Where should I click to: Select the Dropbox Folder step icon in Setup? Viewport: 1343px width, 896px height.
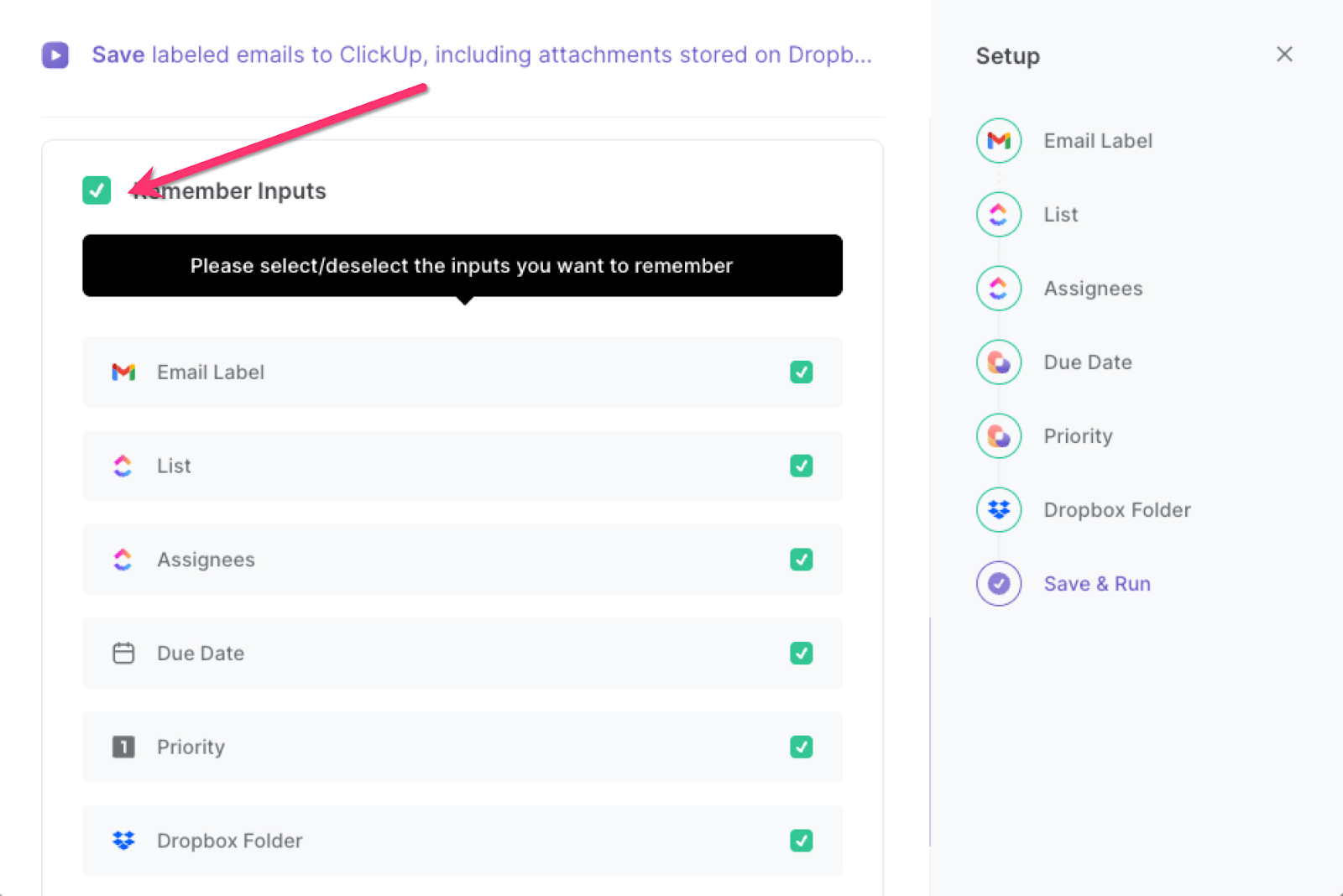pos(998,509)
